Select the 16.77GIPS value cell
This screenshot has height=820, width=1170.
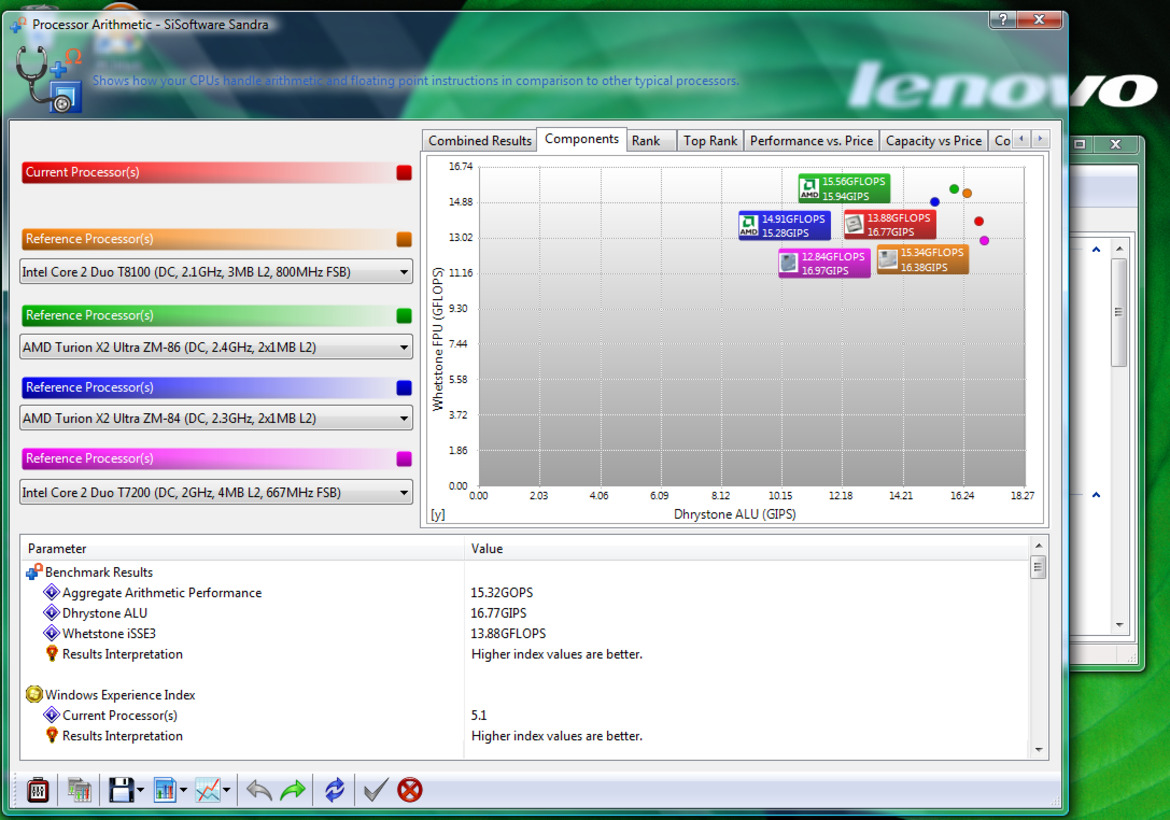498,613
